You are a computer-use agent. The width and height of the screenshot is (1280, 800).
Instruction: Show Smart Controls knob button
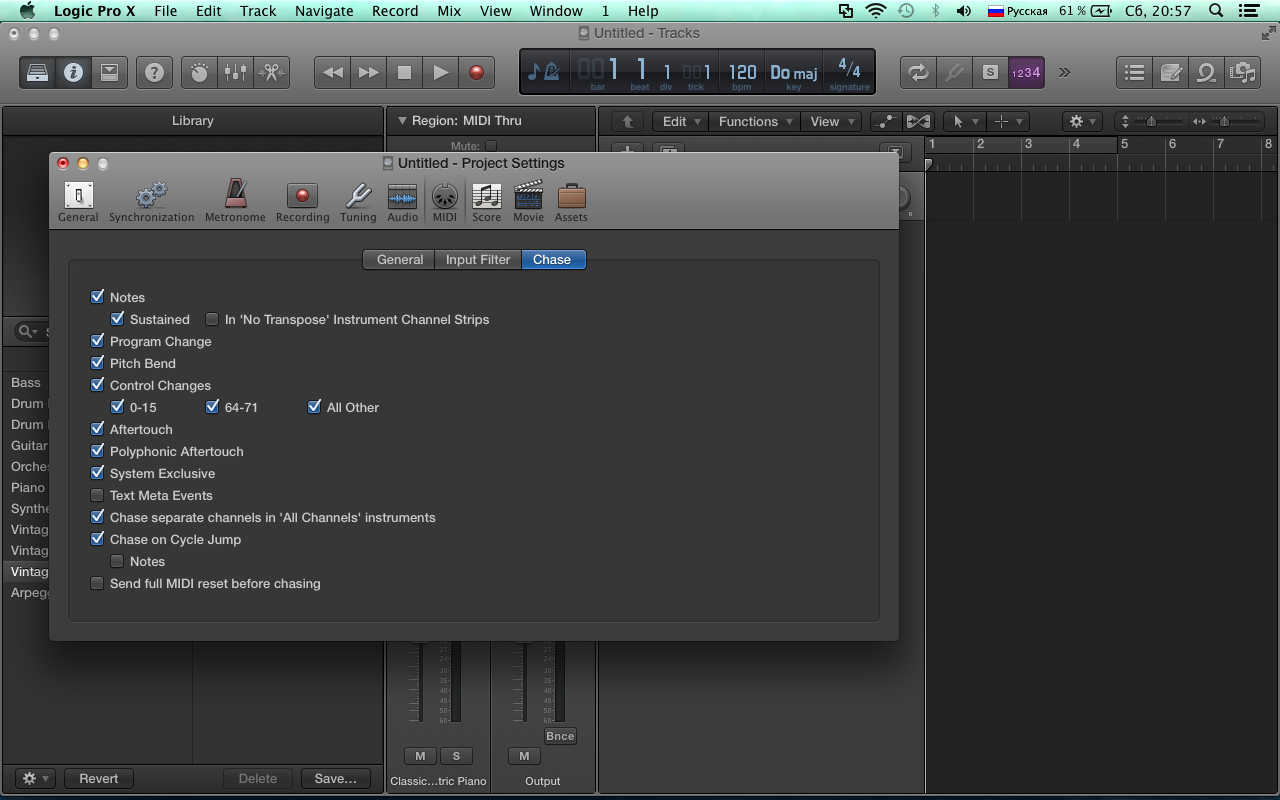199,72
